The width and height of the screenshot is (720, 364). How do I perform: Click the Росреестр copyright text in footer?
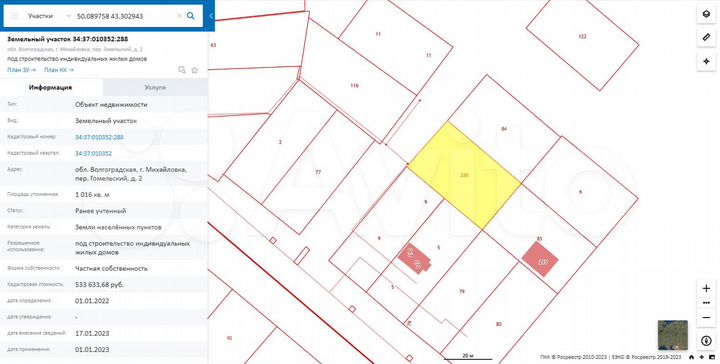[611, 357]
